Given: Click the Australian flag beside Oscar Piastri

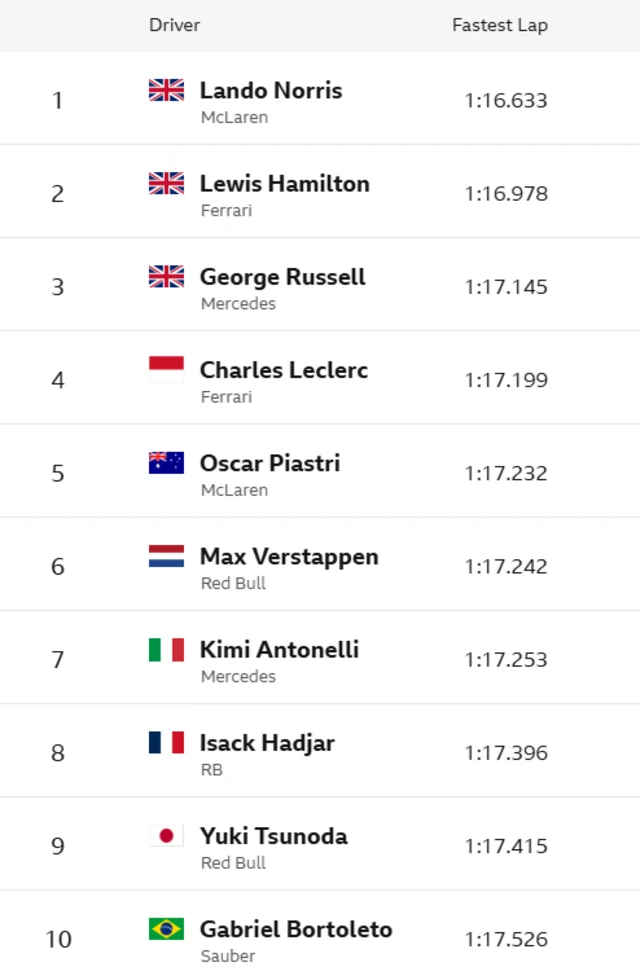Looking at the screenshot, I should pyautogui.click(x=166, y=463).
